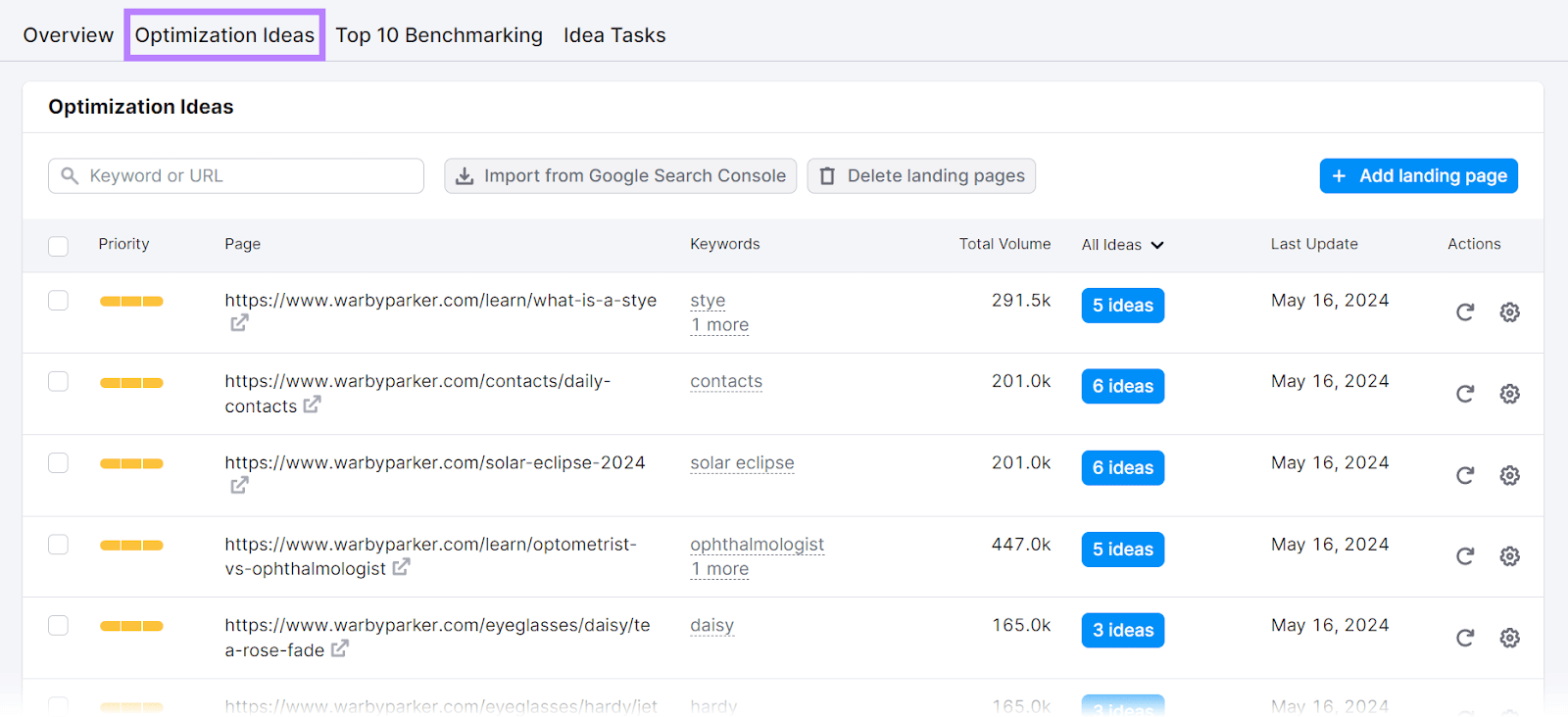Click the 'contacts' keyword link
Screen dimensions: 1568x717
point(726,382)
